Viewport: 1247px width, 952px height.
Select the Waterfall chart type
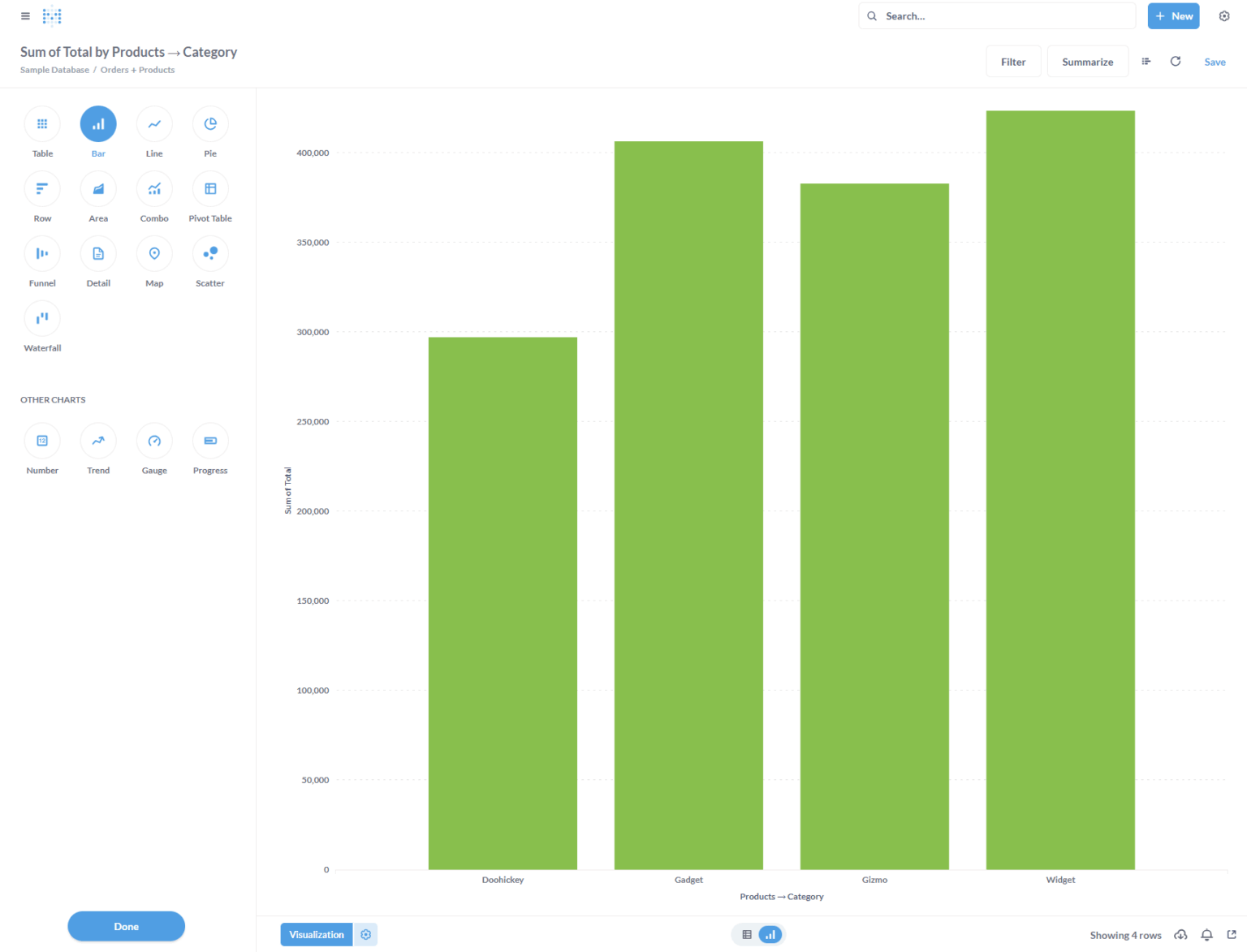42,318
